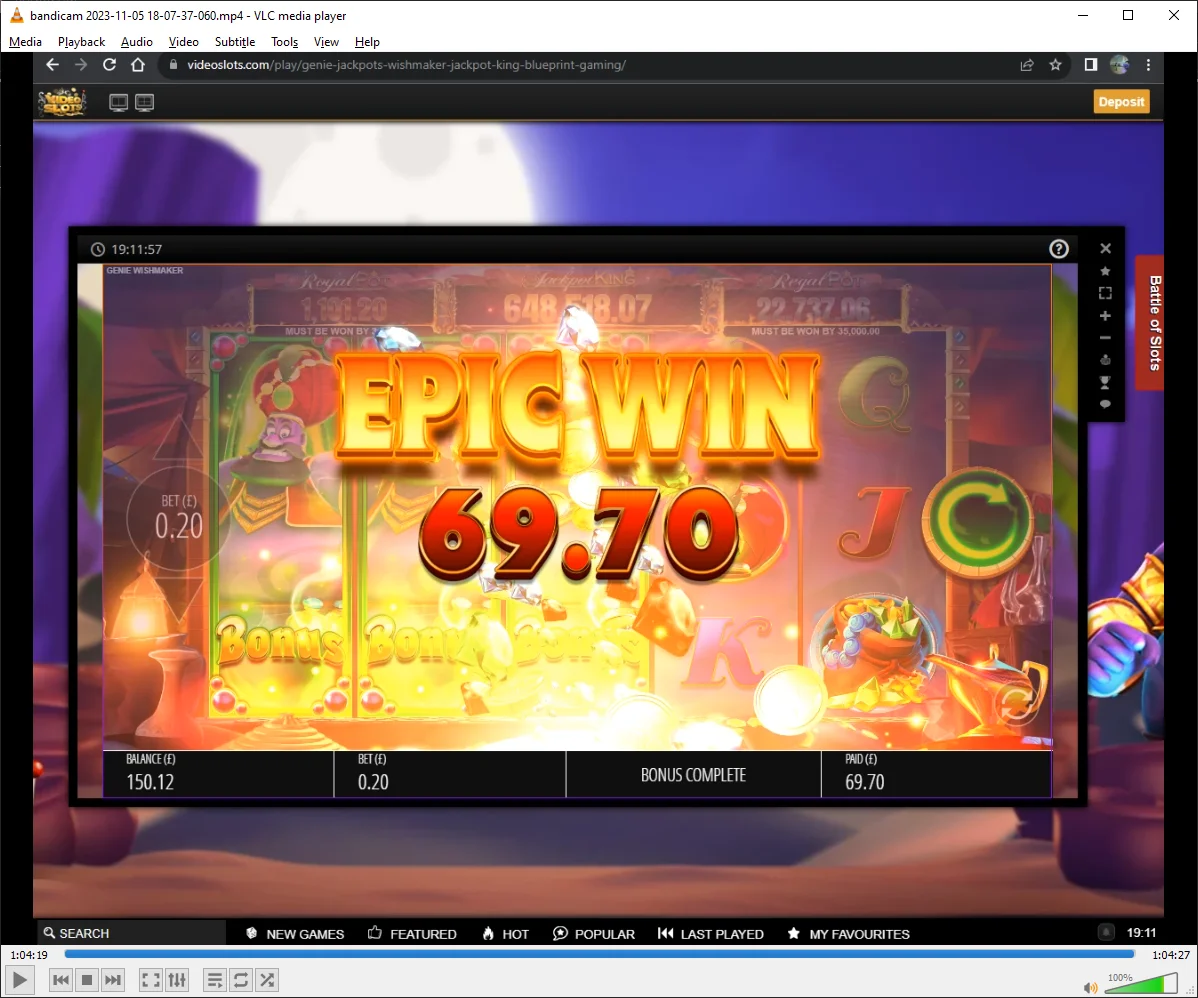The height and width of the screenshot is (998, 1198).
Task: Seek in the VLC playback timeline
Action: coord(600,954)
